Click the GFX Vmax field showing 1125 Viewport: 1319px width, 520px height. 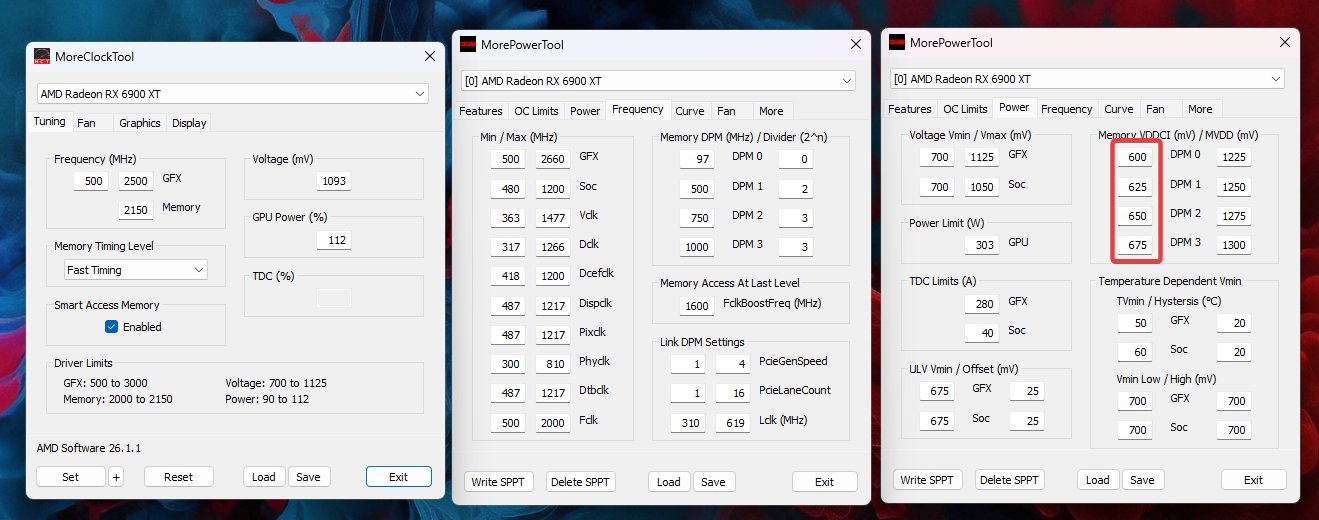982,157
